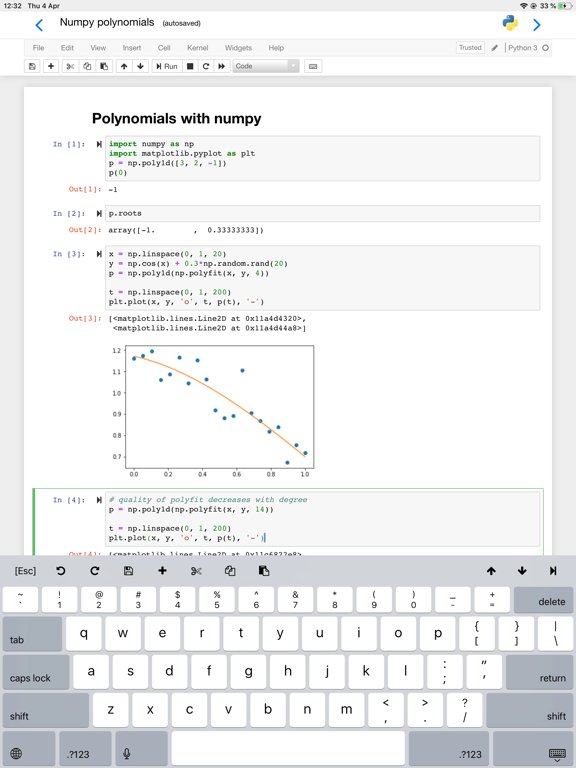576x768 pixels.
Task: Switch to numbers with left .?123 key
Action: (85, 748)
